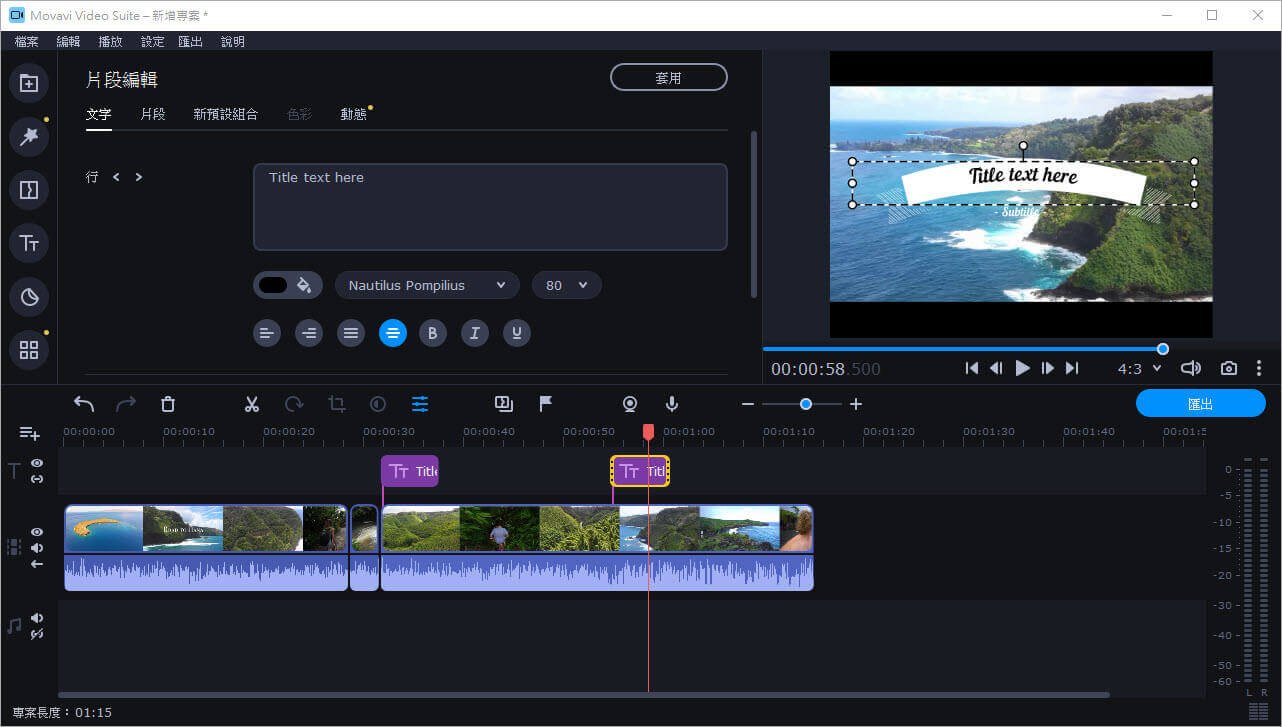Rotate the selected clip
This screenshot has width=1282, height=727.
click(x=294, y=404)
